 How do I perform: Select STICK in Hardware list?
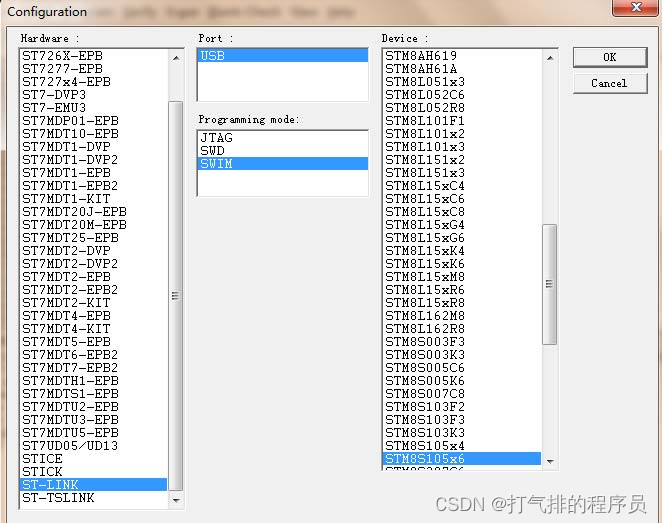[x=94, y=472]
